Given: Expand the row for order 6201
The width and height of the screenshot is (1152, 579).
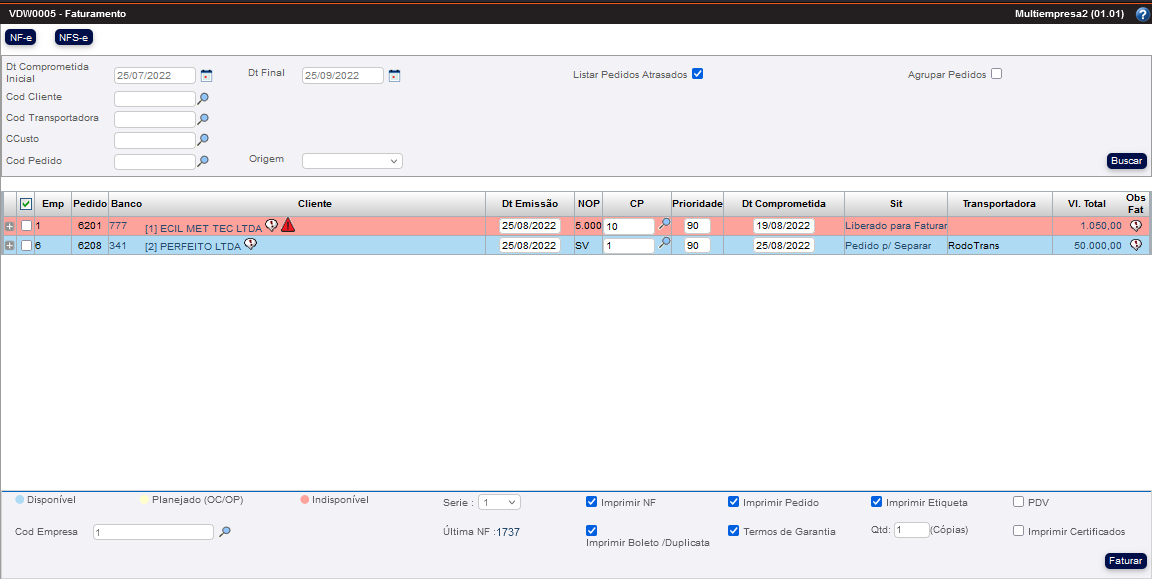Looking at the screenshot, I should click(10, 226).
